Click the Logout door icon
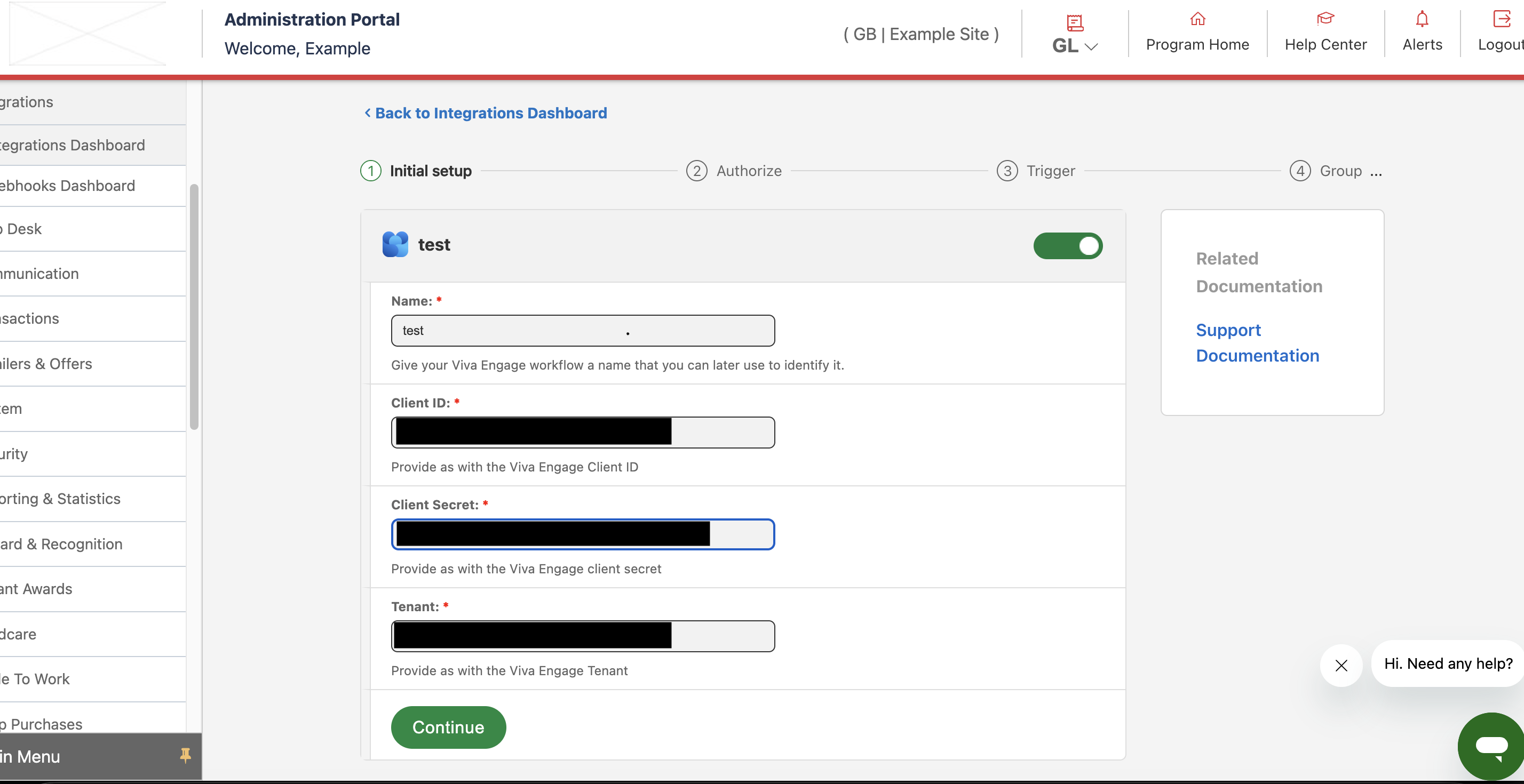 tap(1502, 19)
